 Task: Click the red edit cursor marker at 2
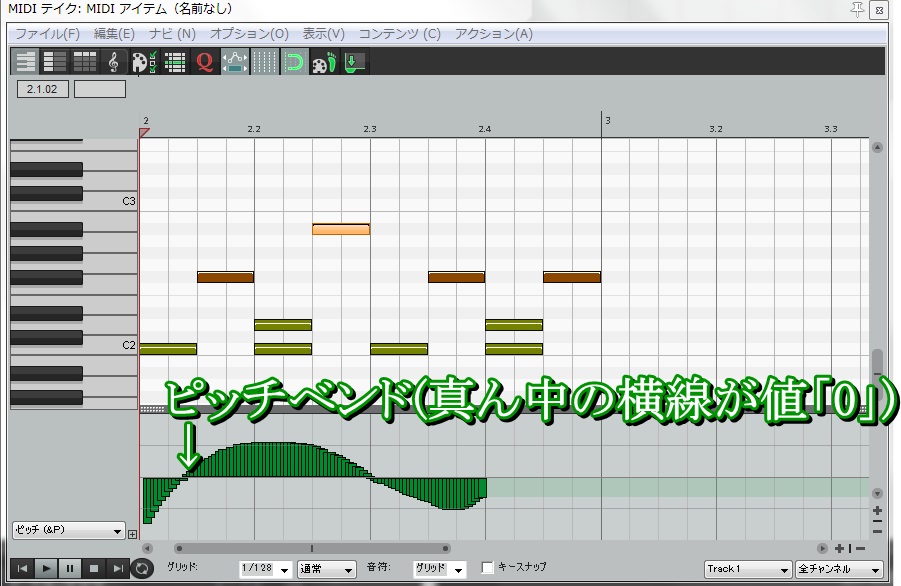pos(144,133)
